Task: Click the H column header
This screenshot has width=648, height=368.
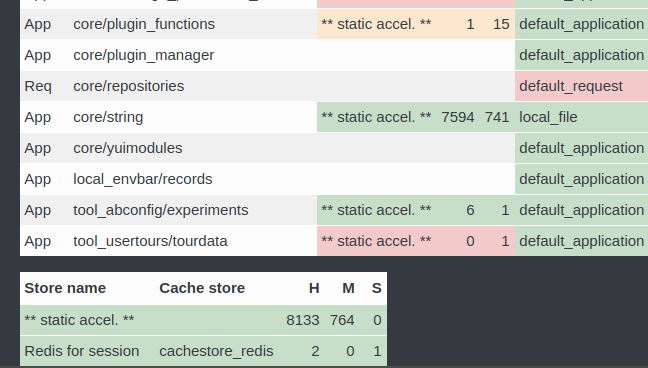Action: [x=314, y=288]
